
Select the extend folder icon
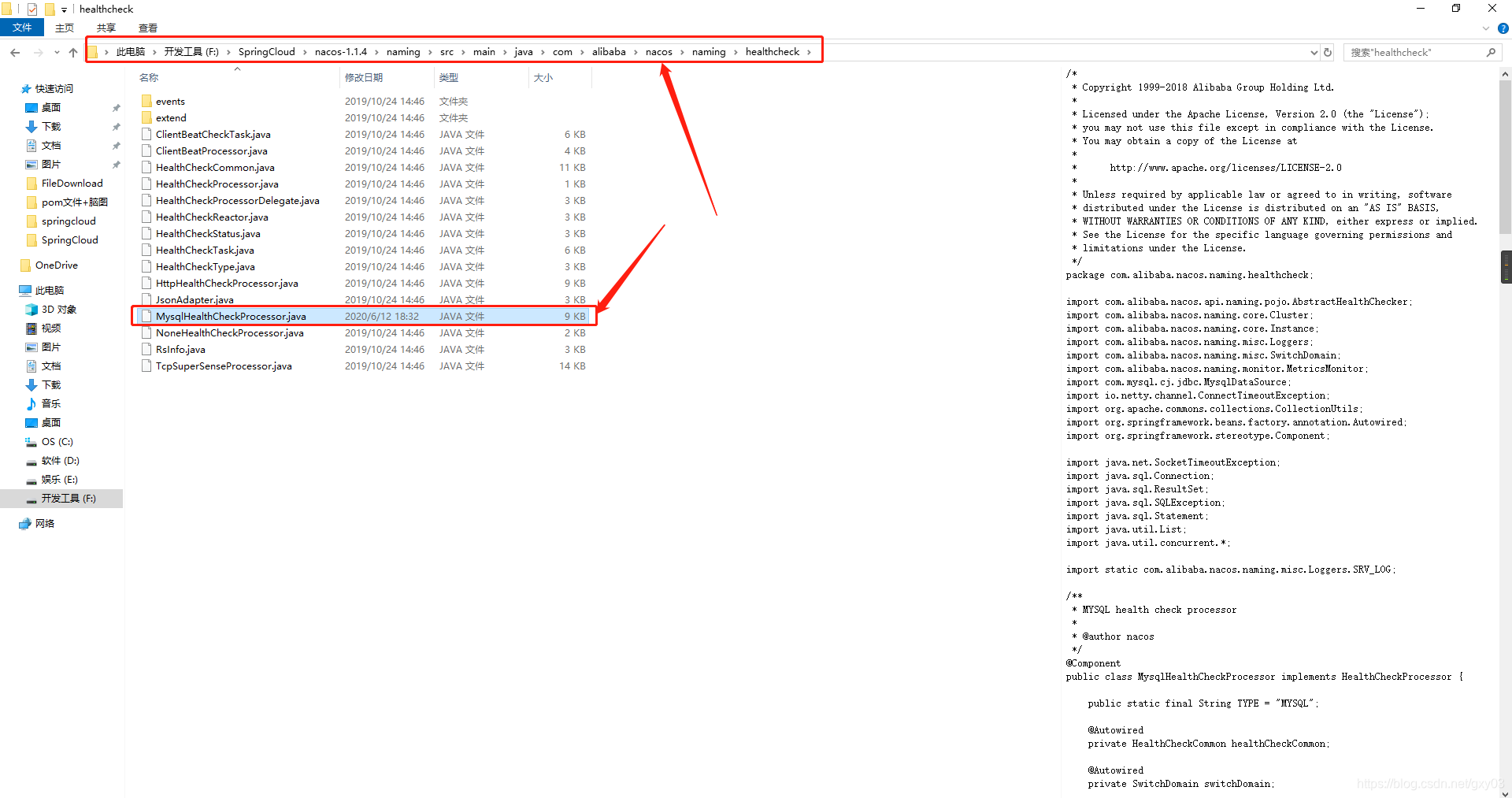click(x=146, y=117)
